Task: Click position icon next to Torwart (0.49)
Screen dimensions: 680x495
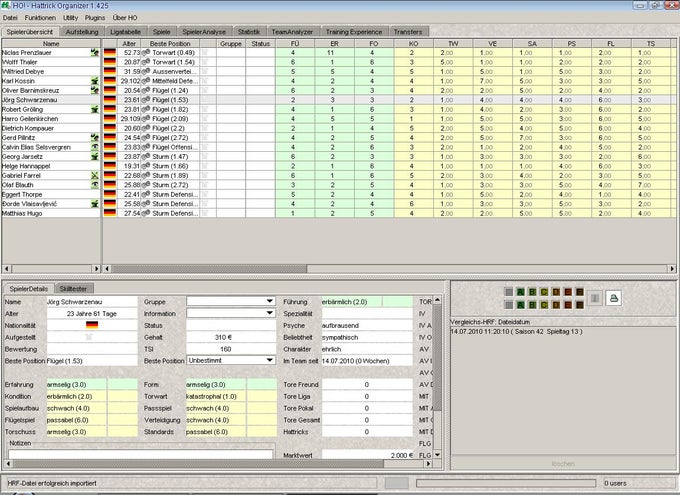Action: click(146, 52)
